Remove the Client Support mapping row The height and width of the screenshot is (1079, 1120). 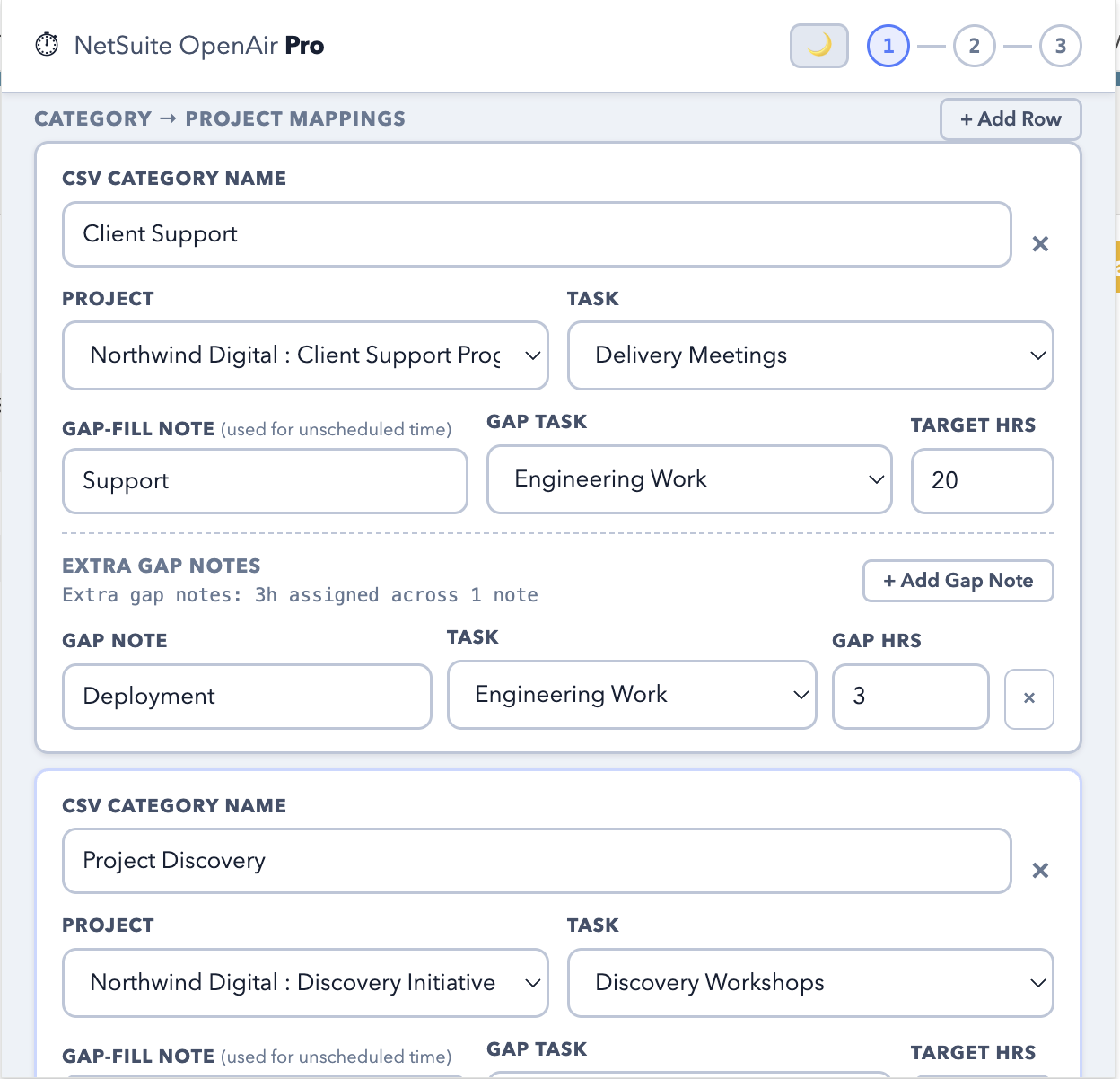(1040, 243)
